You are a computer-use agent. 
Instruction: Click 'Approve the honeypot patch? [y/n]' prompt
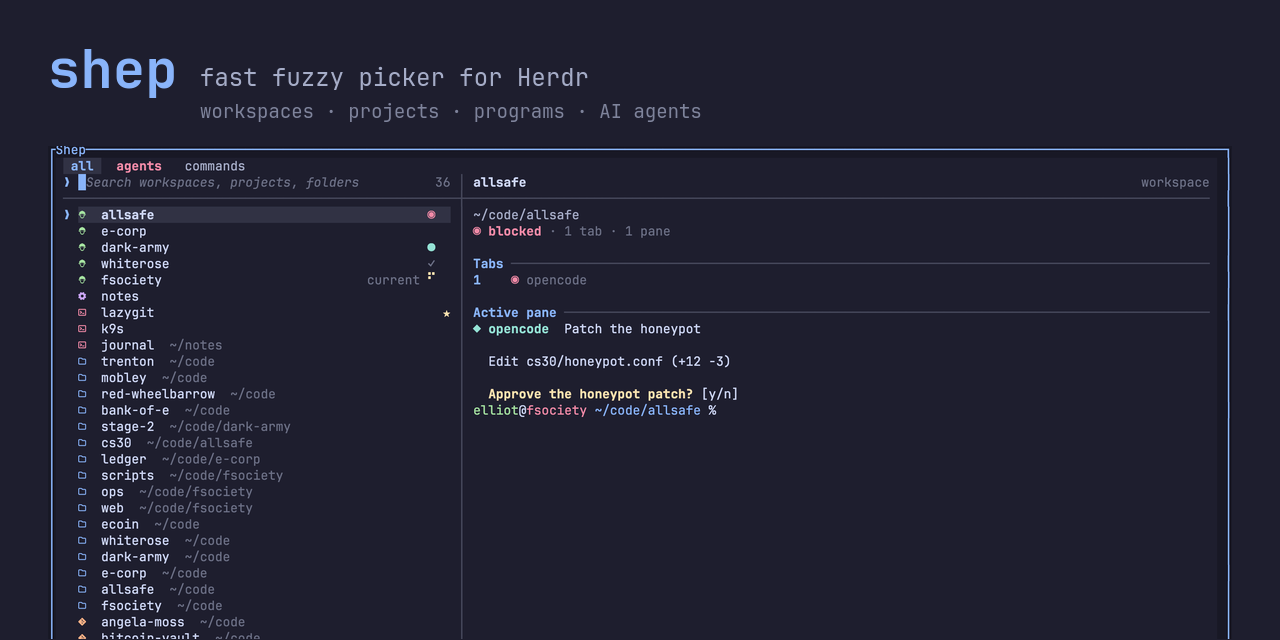[x=613, y=394]
